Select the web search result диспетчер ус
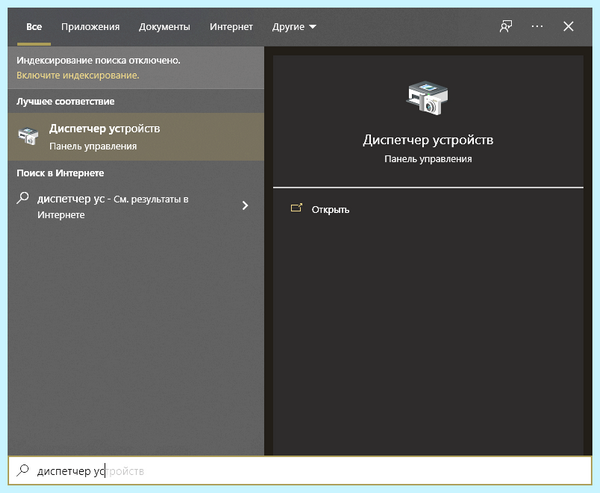Image resolution: width=600 pixels, height=493 pixels. click(136, 207)
